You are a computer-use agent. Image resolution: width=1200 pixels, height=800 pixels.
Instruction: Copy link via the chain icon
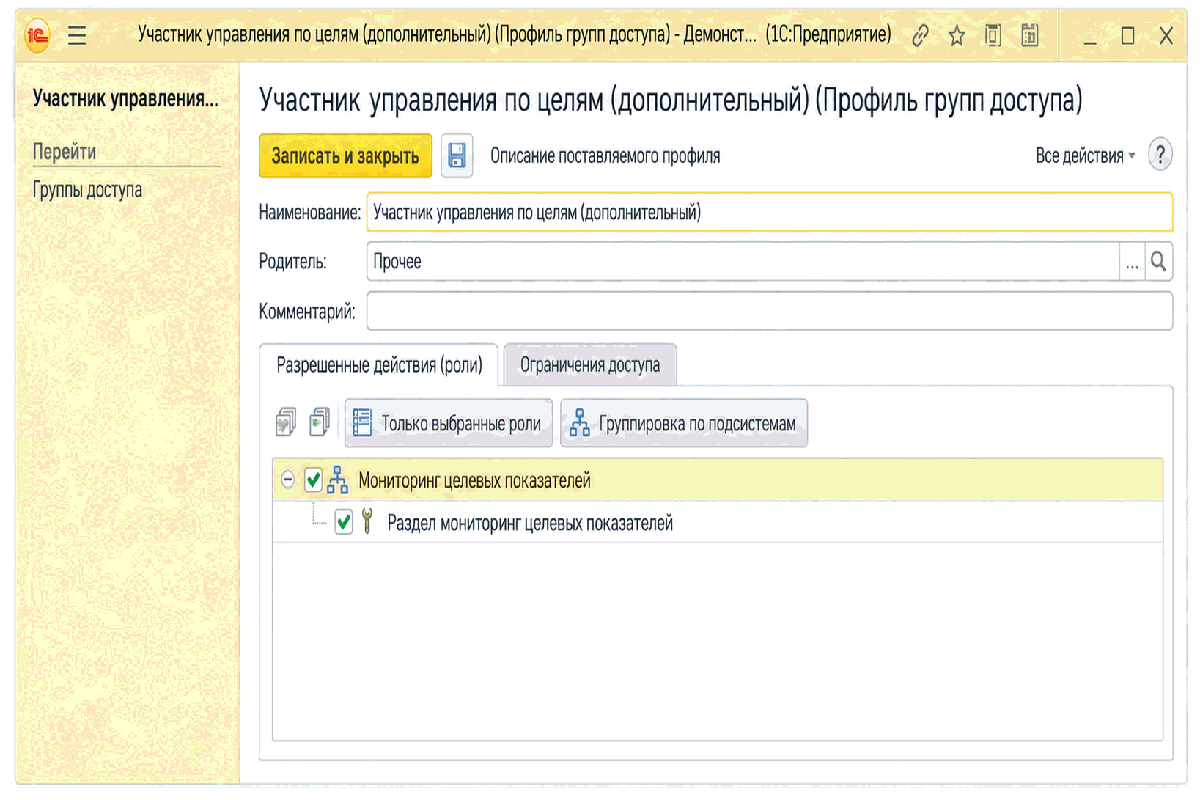921,37
